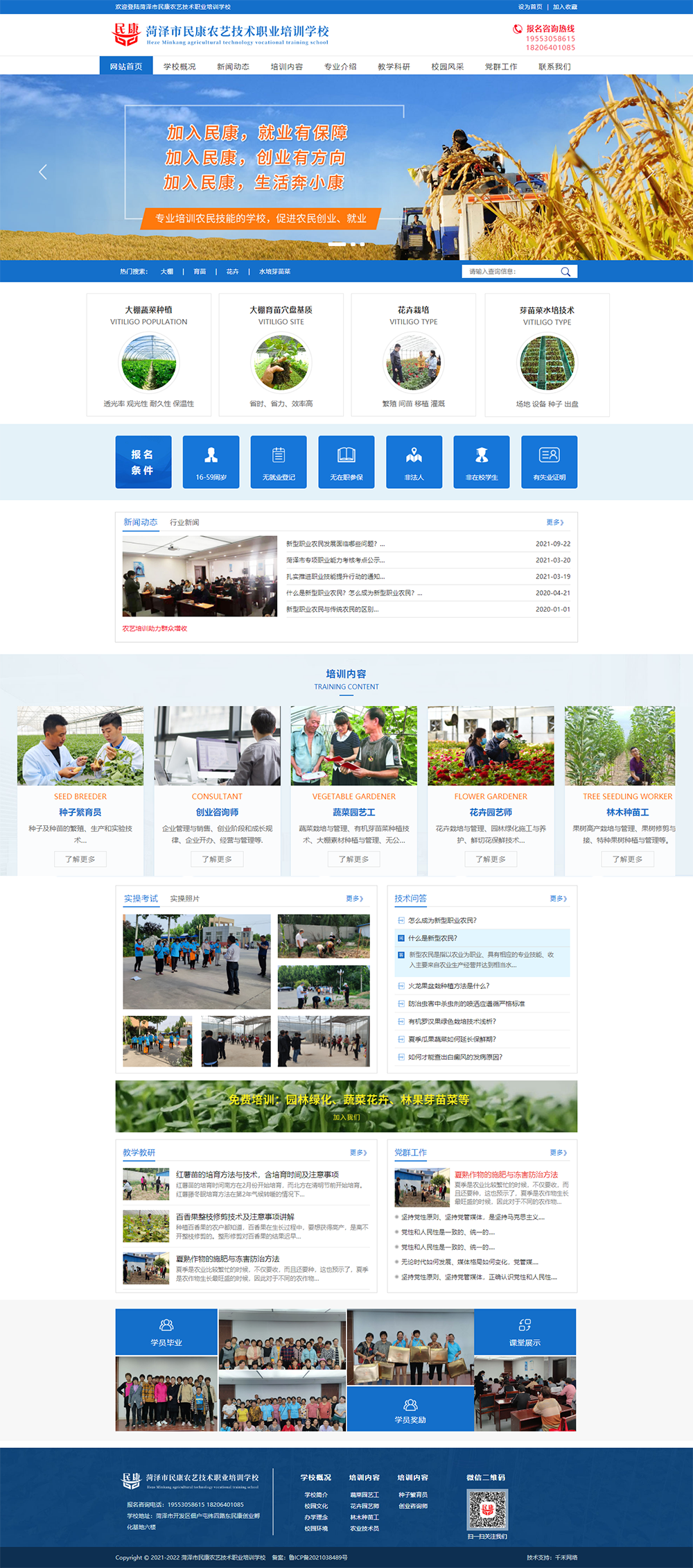
Task: Click the 非在校学生 graduate icon
Action: click(x=482, y=455)
